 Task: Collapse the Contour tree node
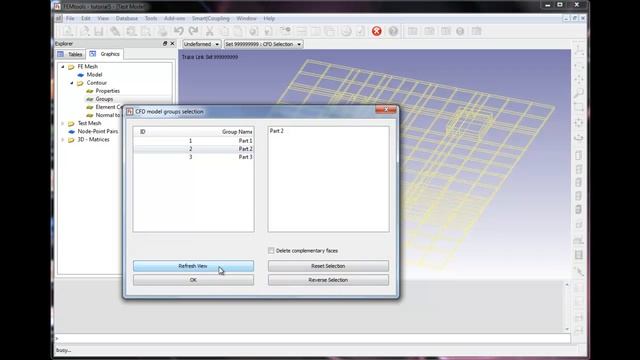(x=72, y=83)
